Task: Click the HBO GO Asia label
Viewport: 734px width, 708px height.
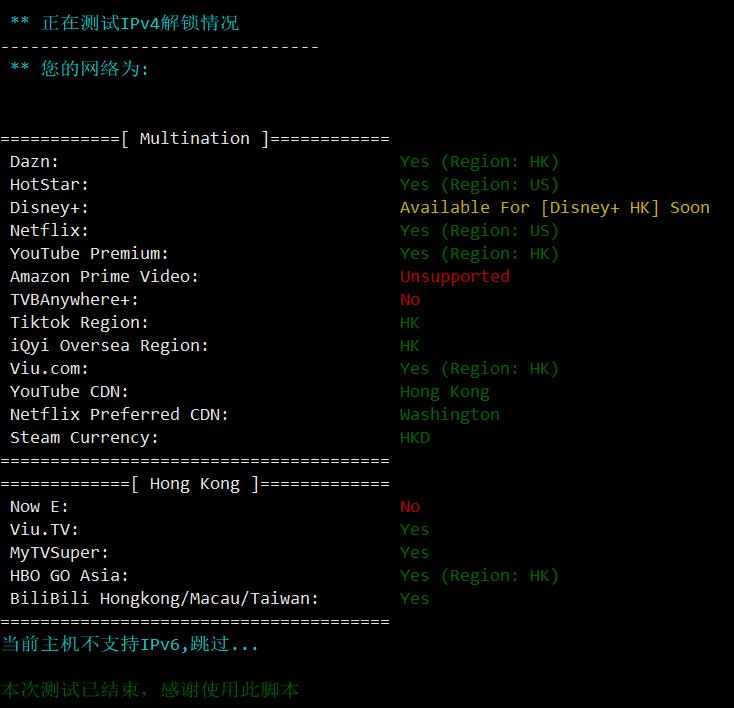Action: 70,575
